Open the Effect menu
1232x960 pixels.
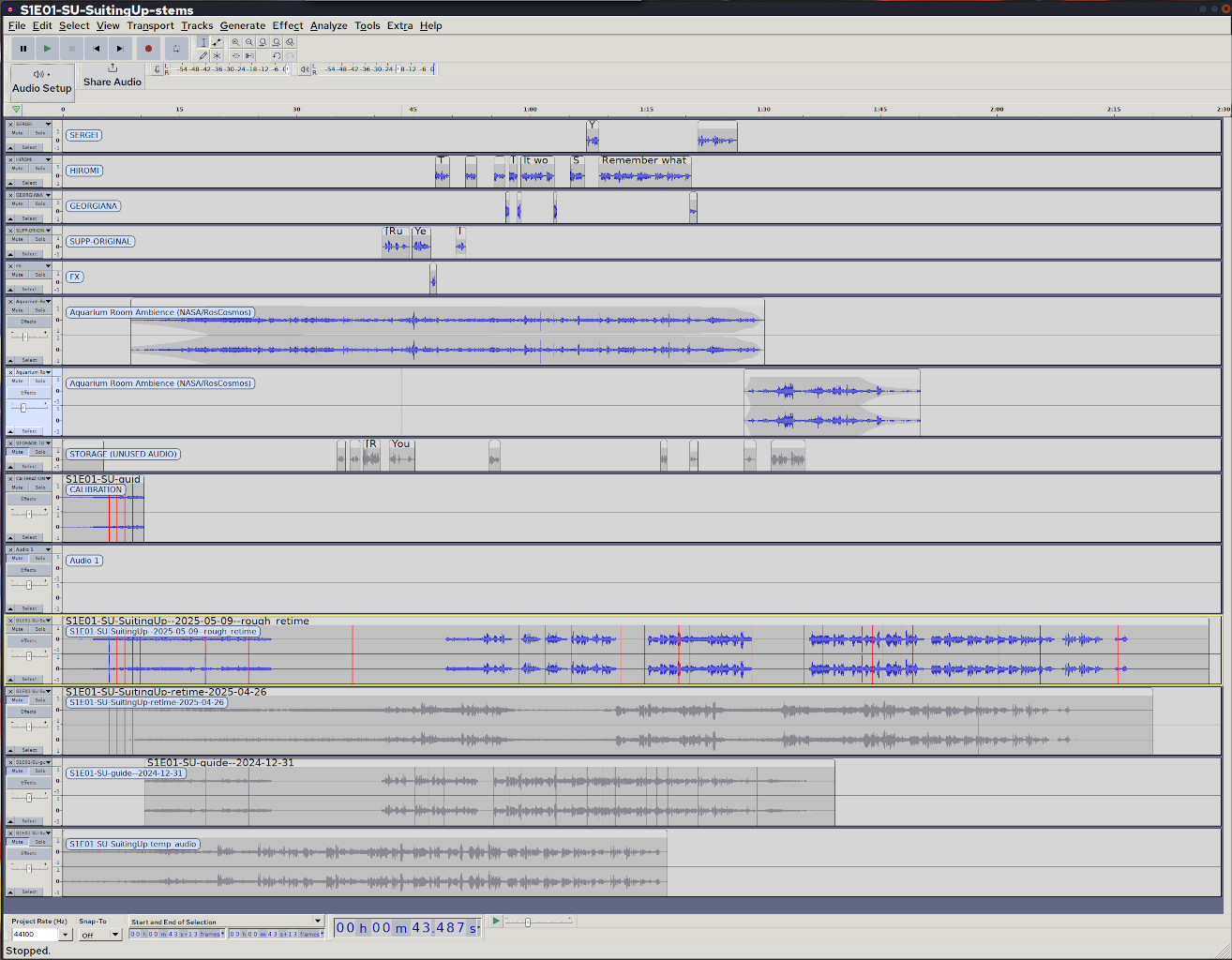pos(287,25)
